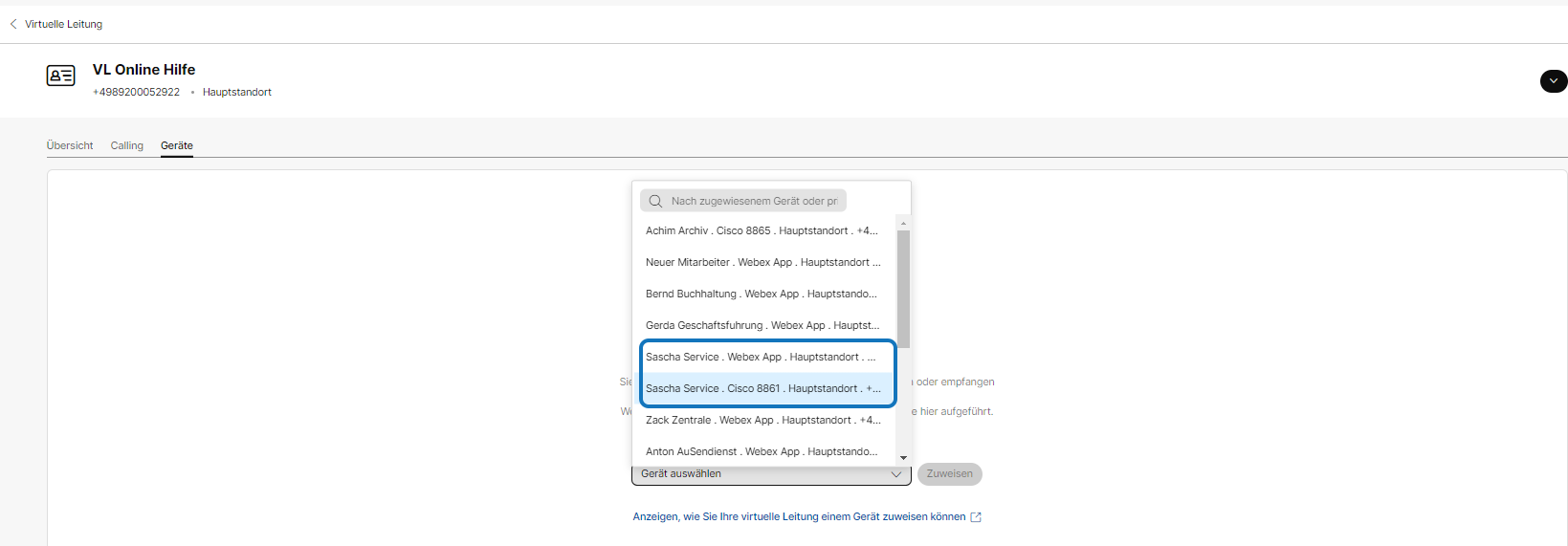
Task: Click the Zuweisen button
Action: [950, 474]
